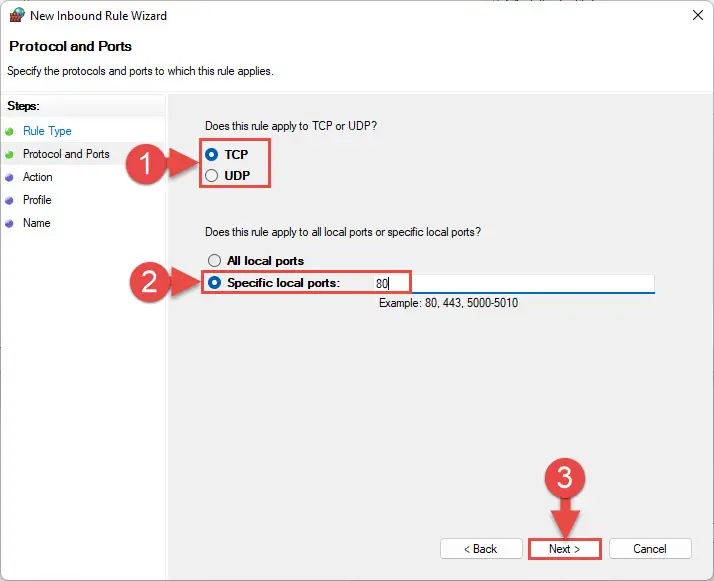Go back with the Back button
This screenshot has height=581, width=714.
point(481,549)
